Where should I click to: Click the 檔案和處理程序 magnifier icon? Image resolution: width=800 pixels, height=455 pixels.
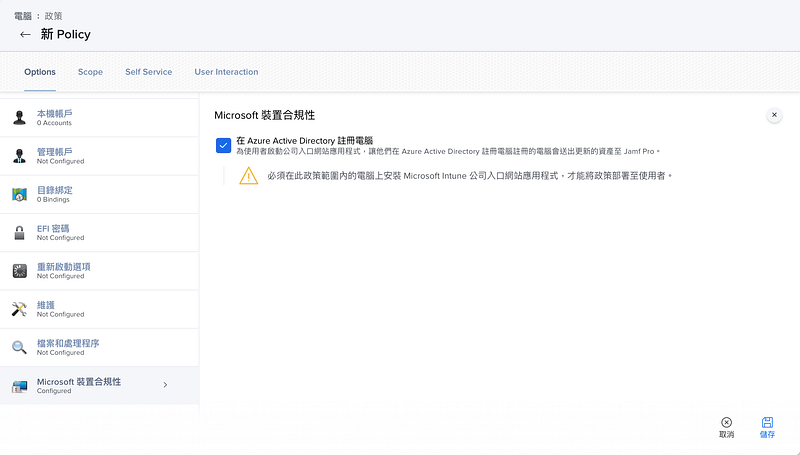click(19, 347)
